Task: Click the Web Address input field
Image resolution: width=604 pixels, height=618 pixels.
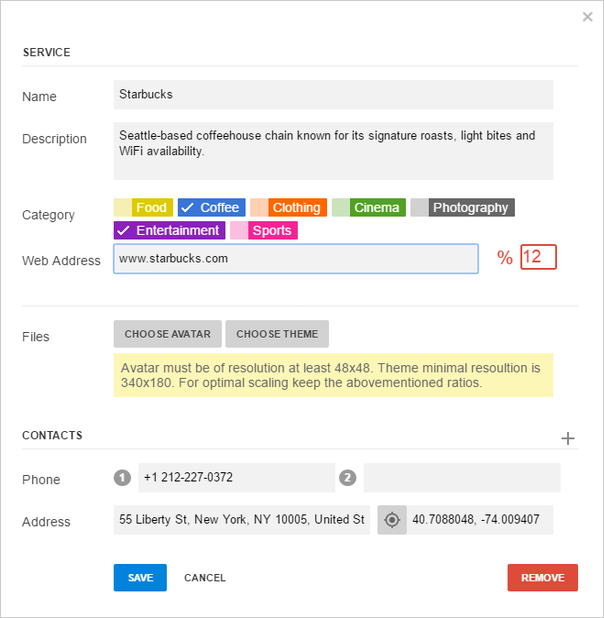Action: [x=296, y=259]
